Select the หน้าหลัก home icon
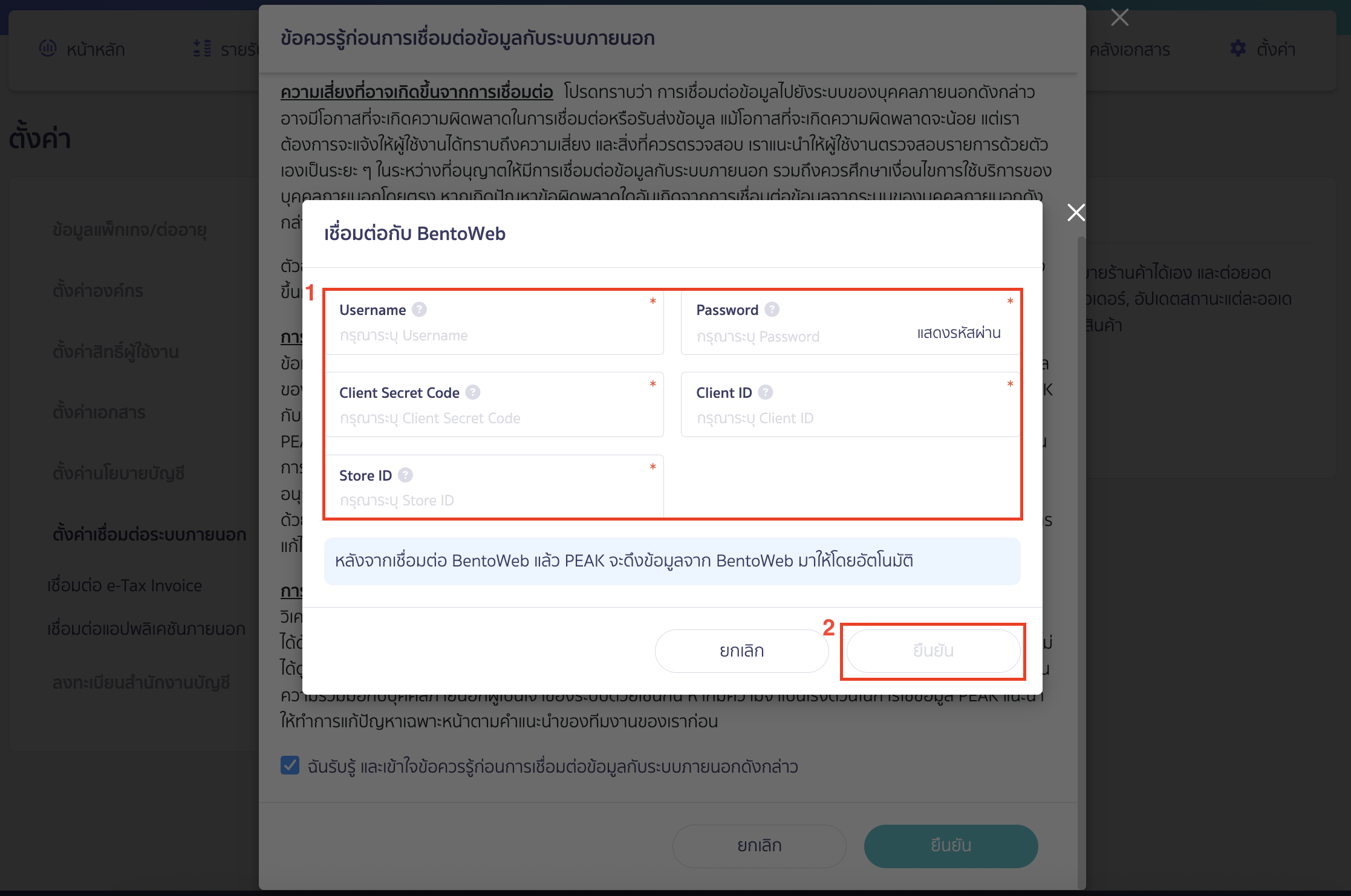 point(48,49)
